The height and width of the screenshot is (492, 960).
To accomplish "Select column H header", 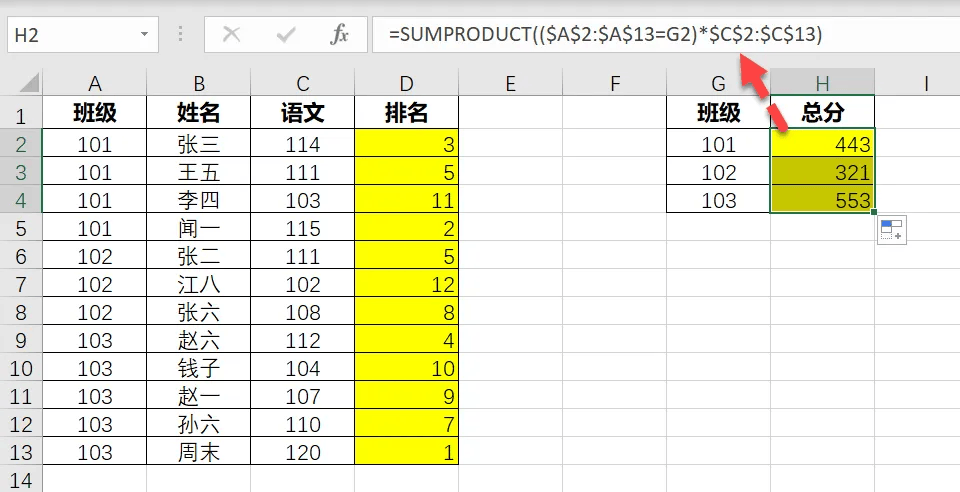I will [x=822, y=83].
